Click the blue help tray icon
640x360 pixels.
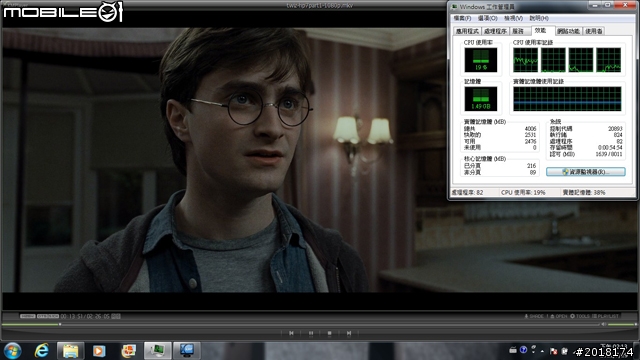coord(523,350)
